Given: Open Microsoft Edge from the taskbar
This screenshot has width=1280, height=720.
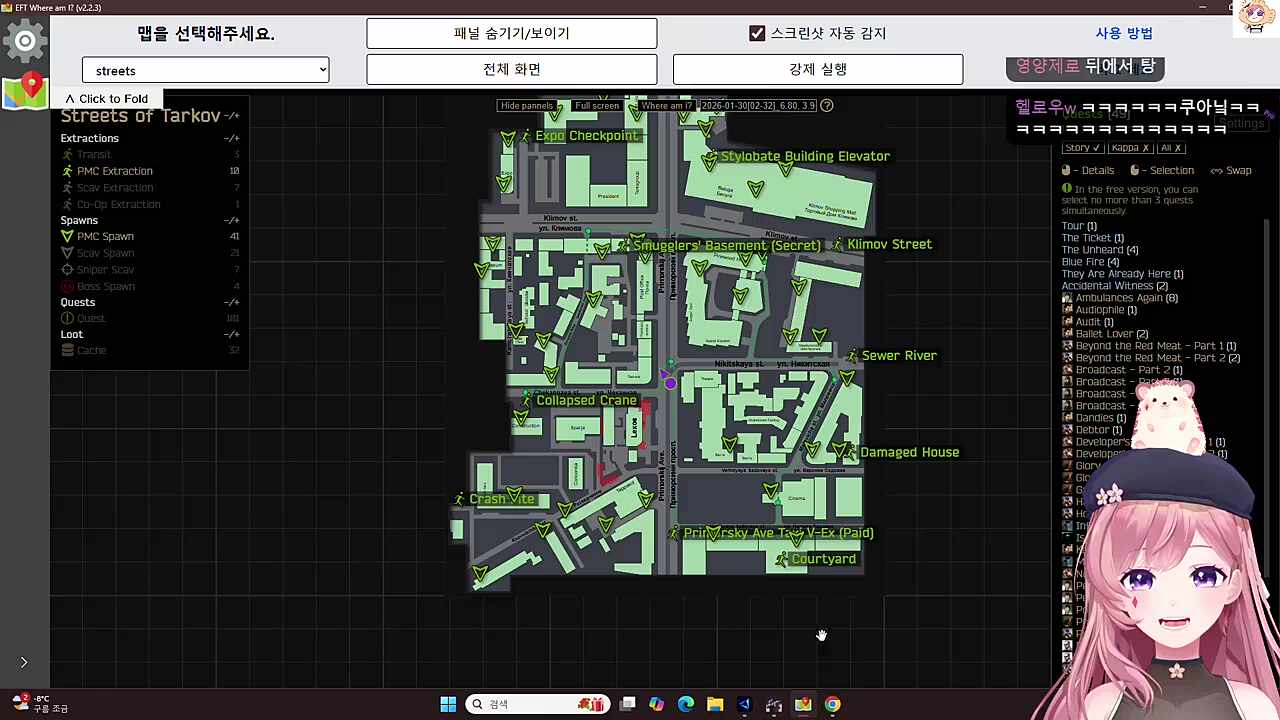Looking at the screenshot, I should pos(686,704).
